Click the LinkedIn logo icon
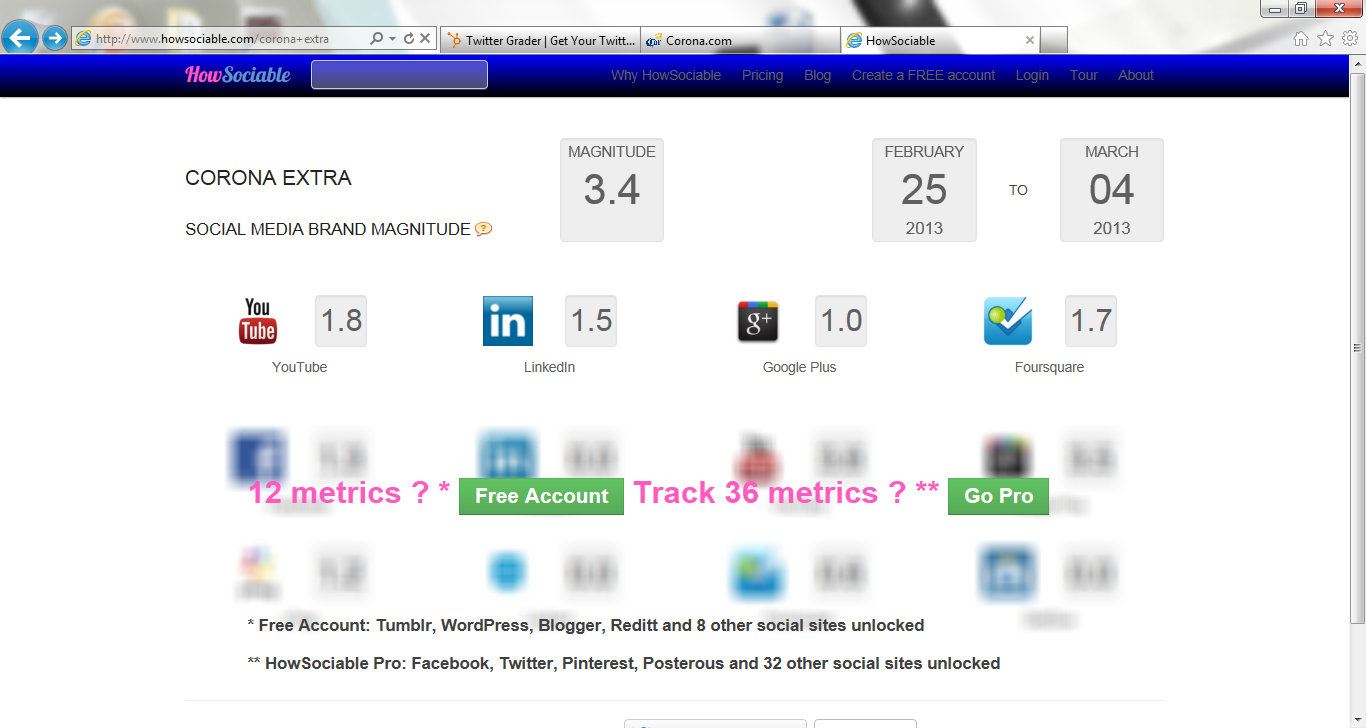Screen dimensions: 1366x728 (508, 321)
